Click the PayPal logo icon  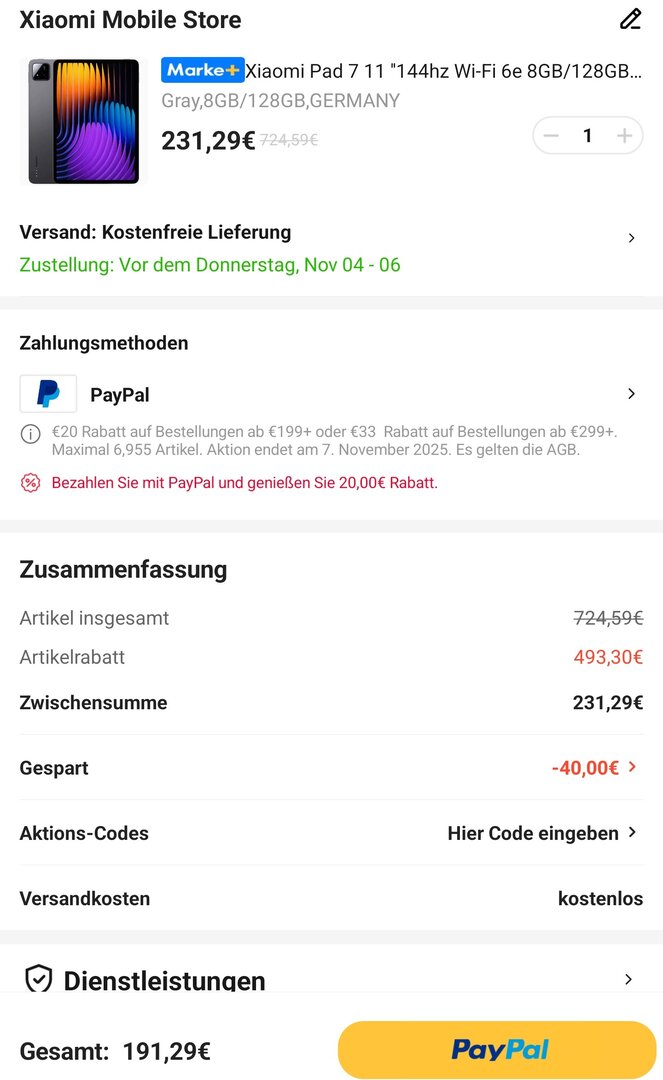48,394
